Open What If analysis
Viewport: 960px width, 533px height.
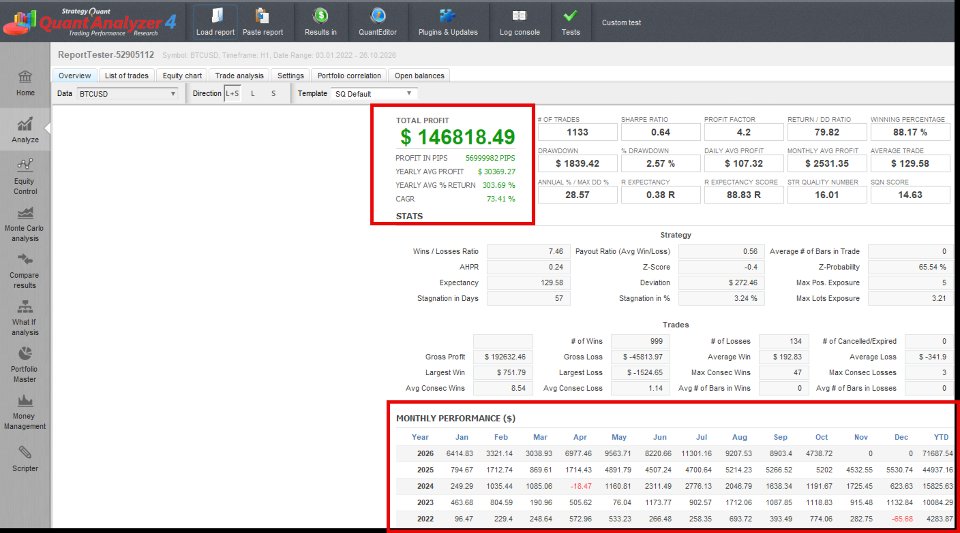(x=25, y=318)
